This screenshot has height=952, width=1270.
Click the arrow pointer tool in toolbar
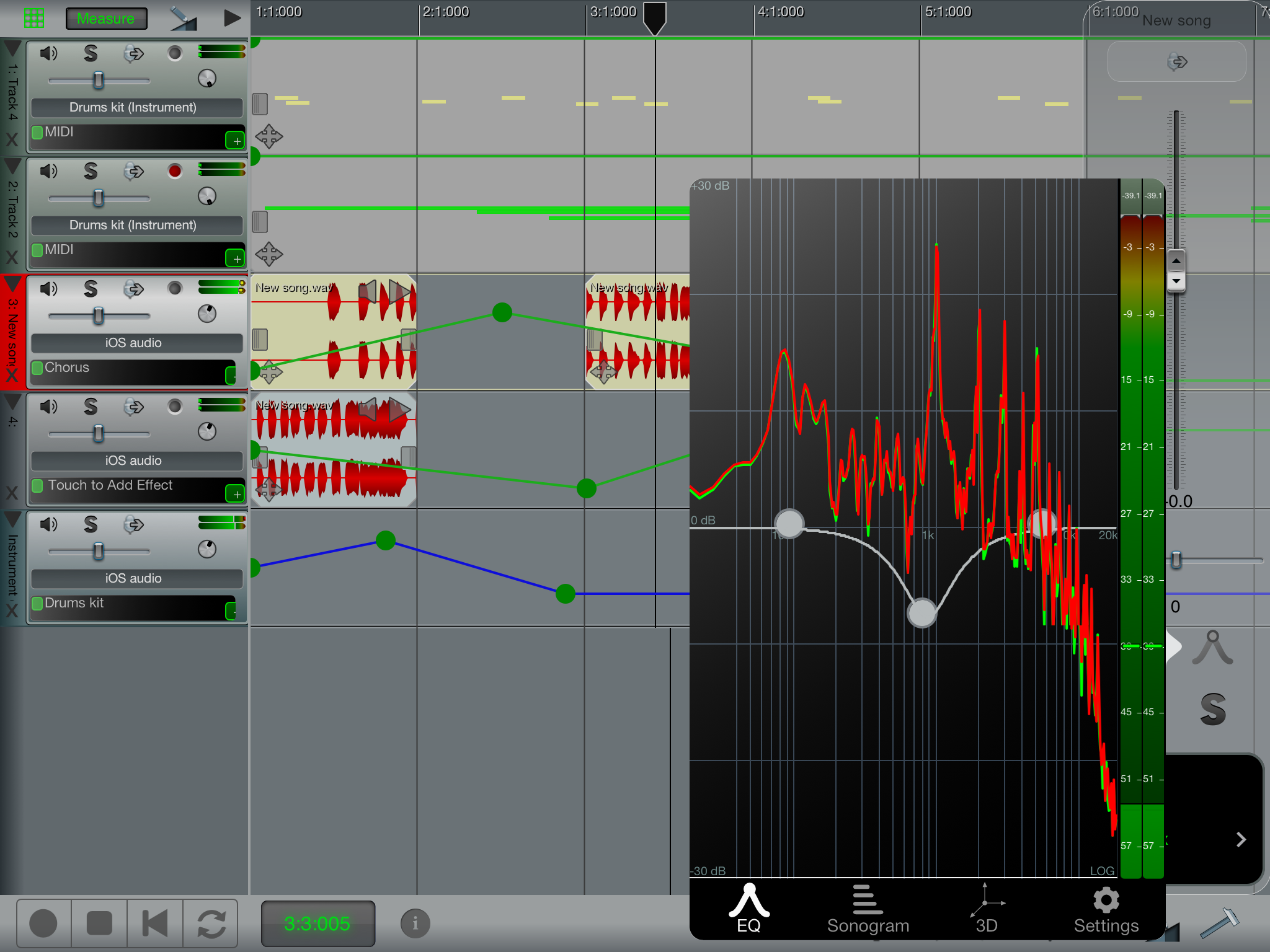click(x=232, y=18)
